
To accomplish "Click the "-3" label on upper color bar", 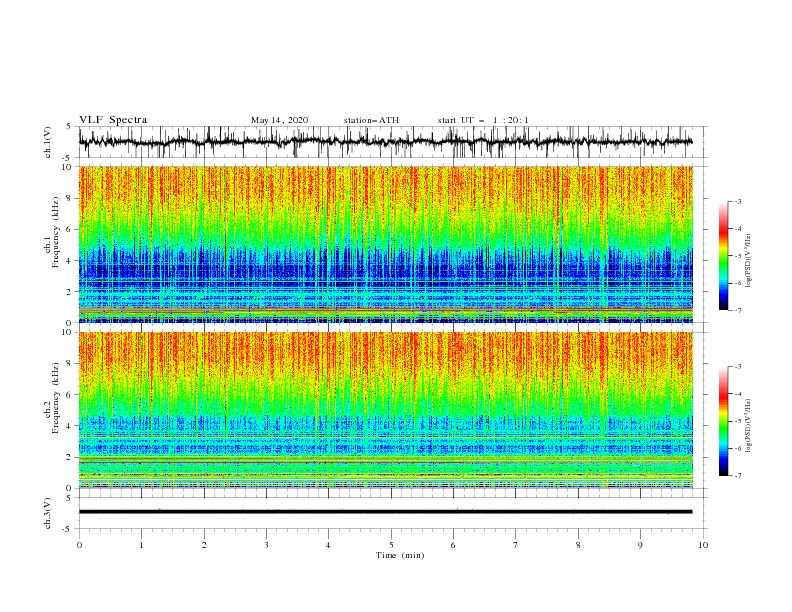I will pyautogui.click(x=737, y=201).
